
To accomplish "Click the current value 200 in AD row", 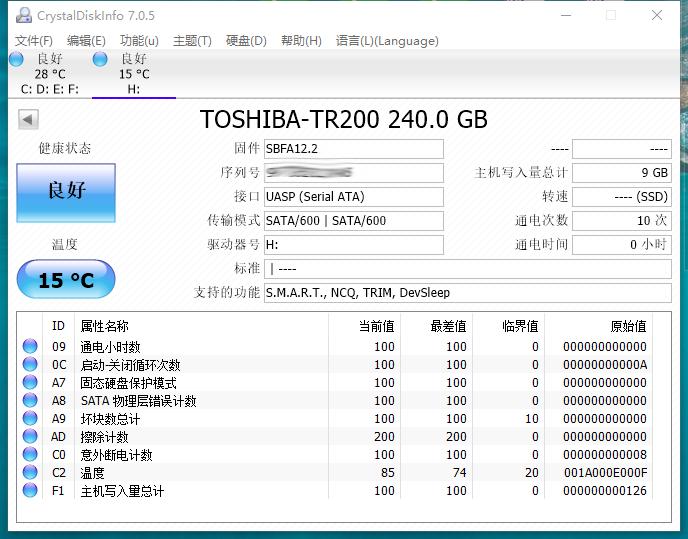I will click(384, 437).
